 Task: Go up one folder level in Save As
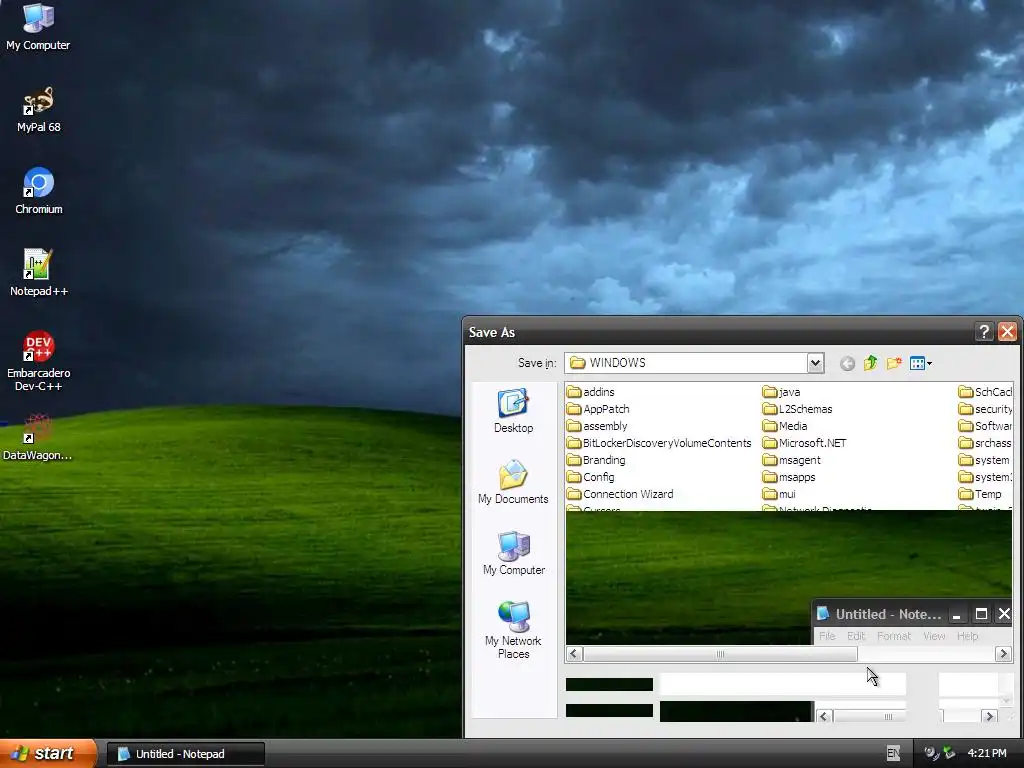coord(871,363)
